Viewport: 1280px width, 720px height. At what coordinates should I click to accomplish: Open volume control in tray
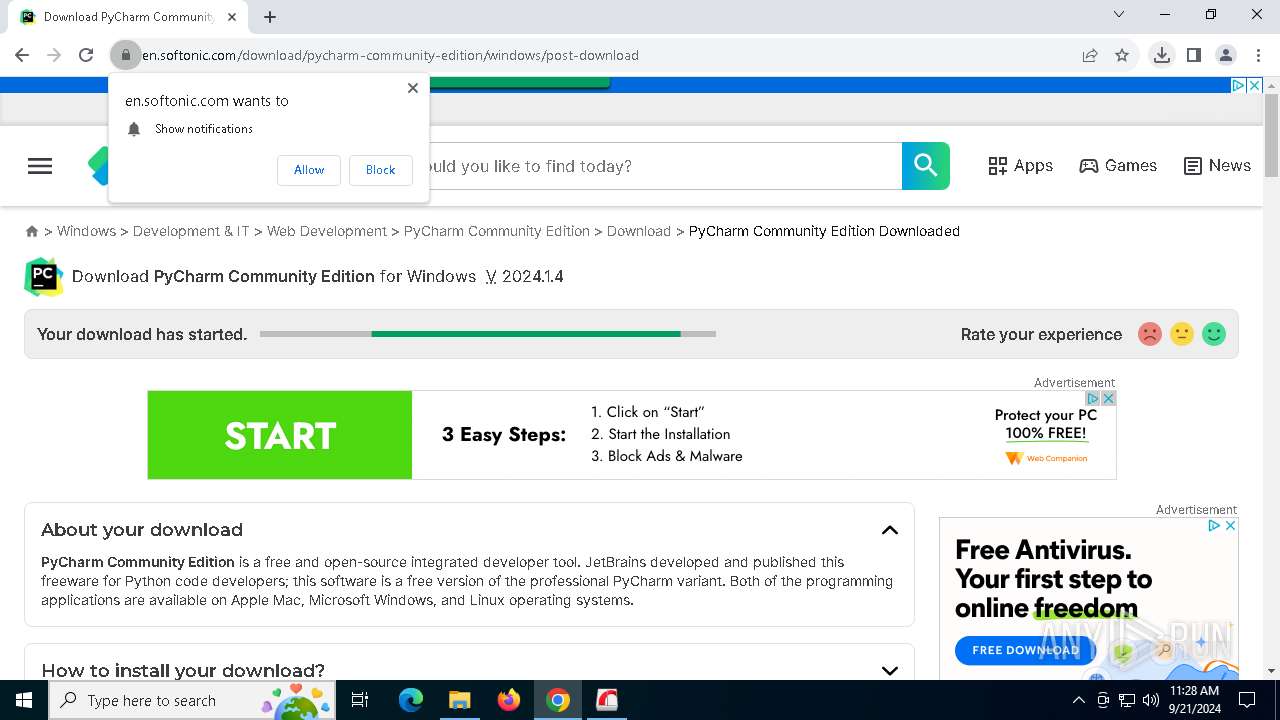coord(1151,700)
